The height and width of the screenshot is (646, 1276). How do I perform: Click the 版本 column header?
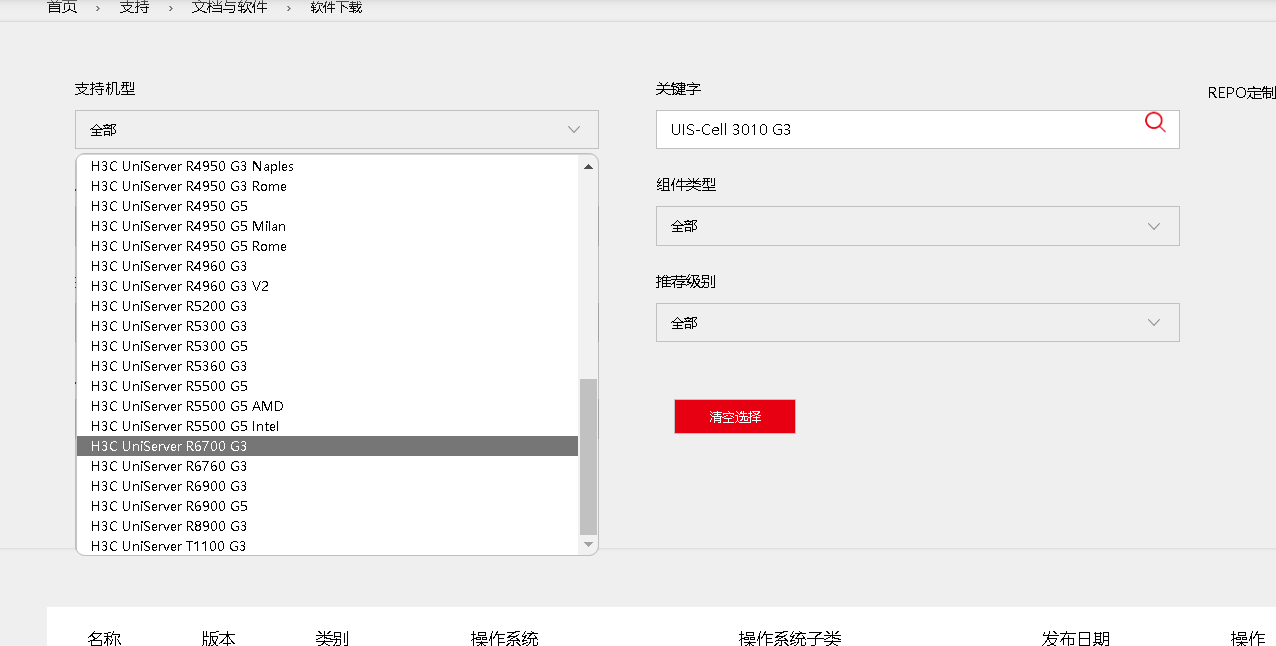(219, 638)
